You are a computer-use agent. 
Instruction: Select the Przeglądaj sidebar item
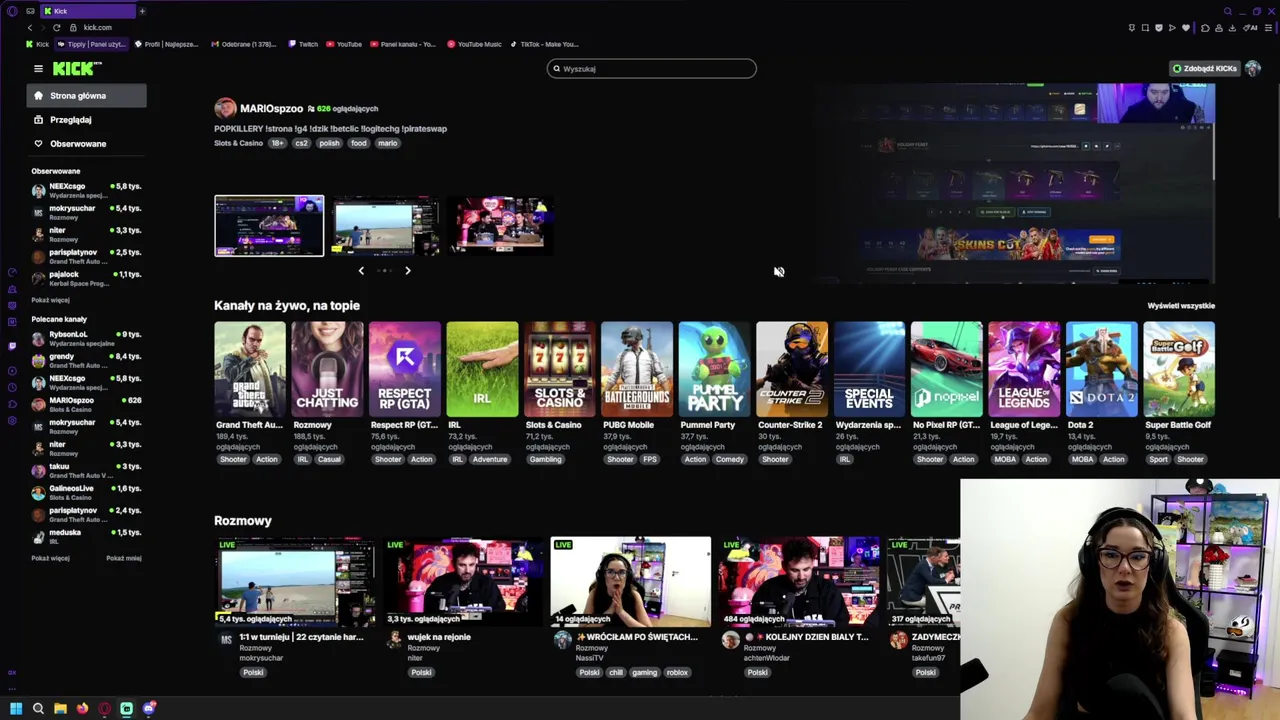86,120
